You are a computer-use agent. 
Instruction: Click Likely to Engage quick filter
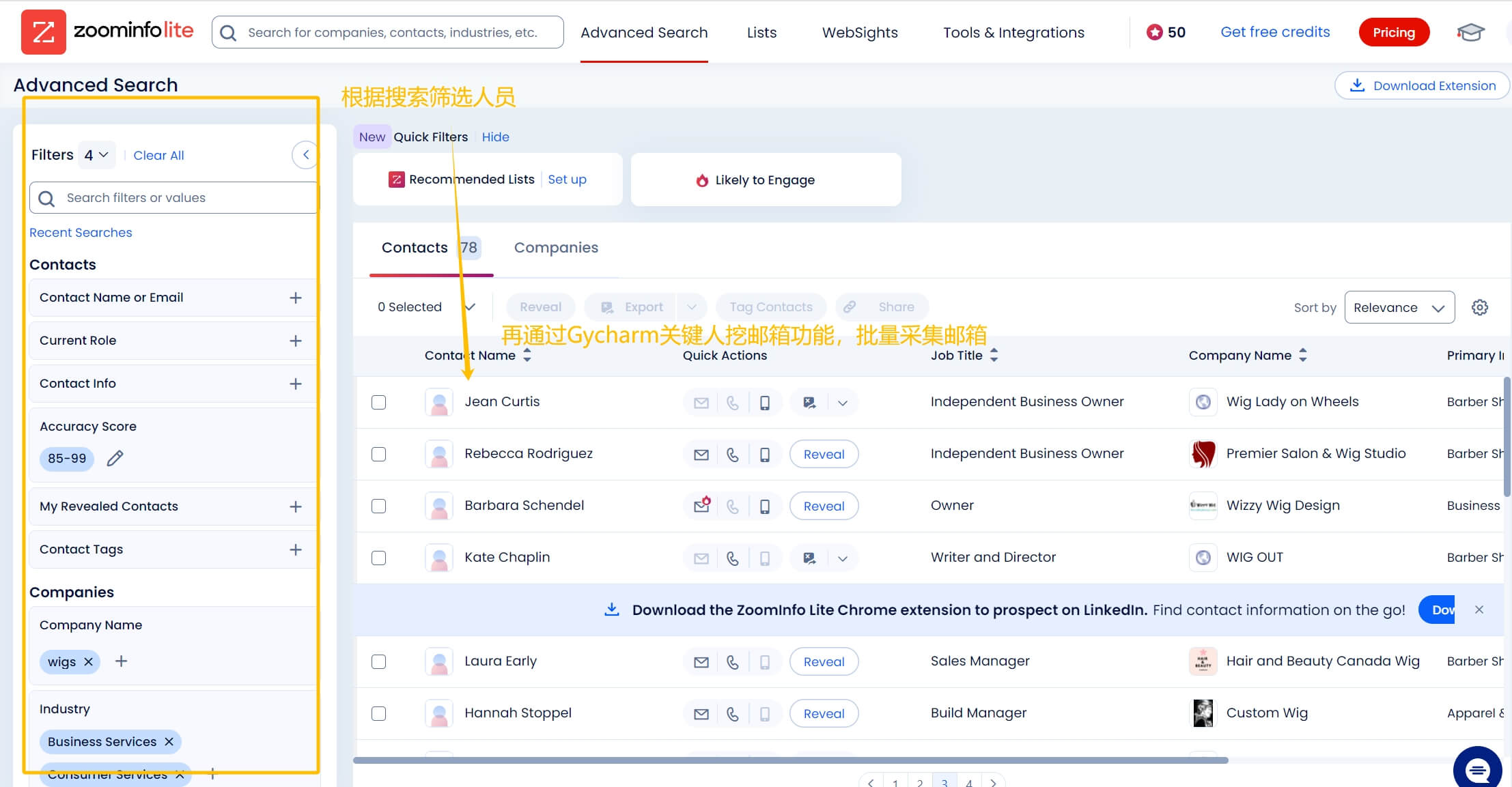pos(766,180)
